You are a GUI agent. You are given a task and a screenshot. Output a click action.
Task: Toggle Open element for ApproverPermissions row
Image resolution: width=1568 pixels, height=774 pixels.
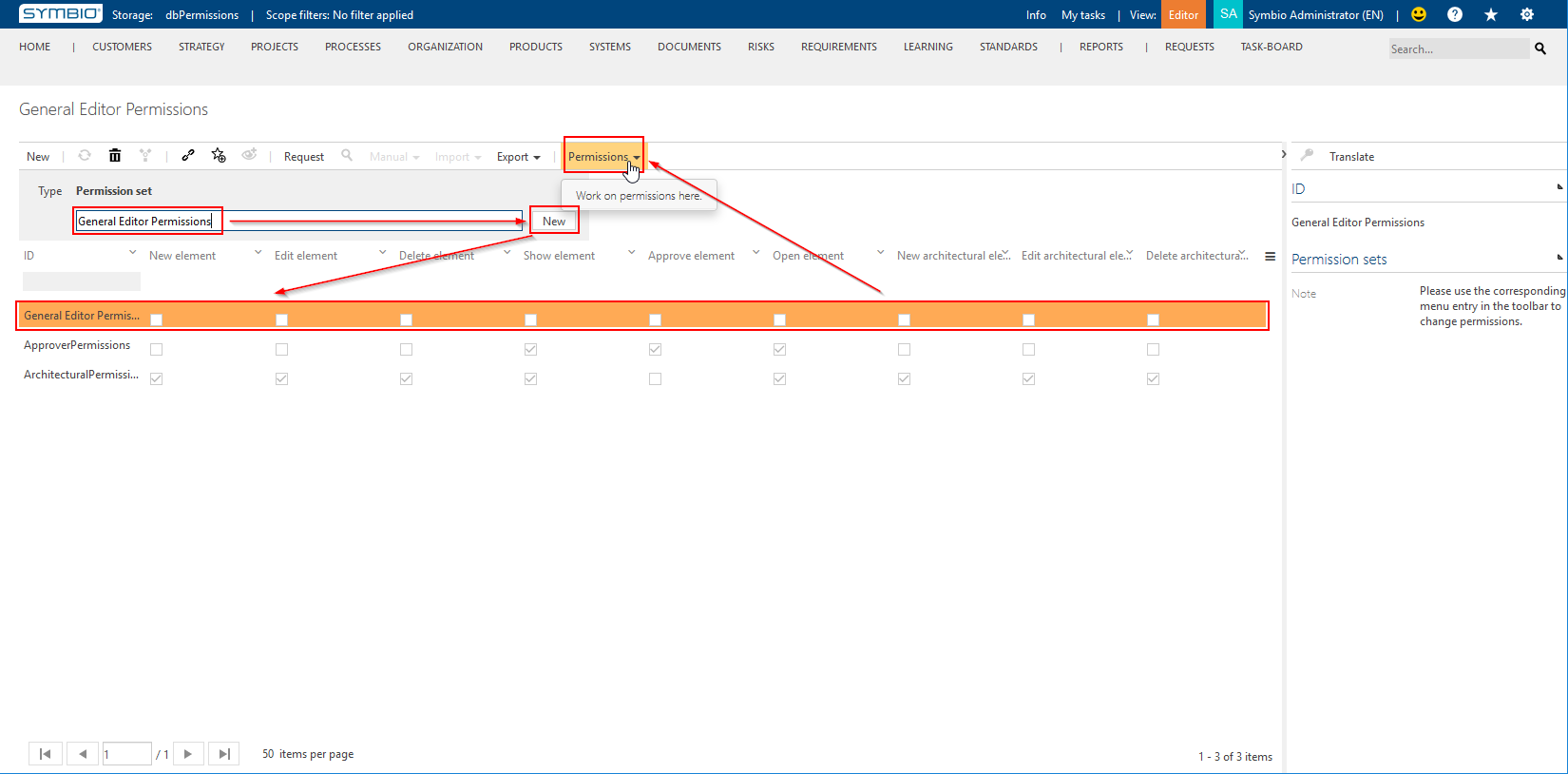coord(779,349)
